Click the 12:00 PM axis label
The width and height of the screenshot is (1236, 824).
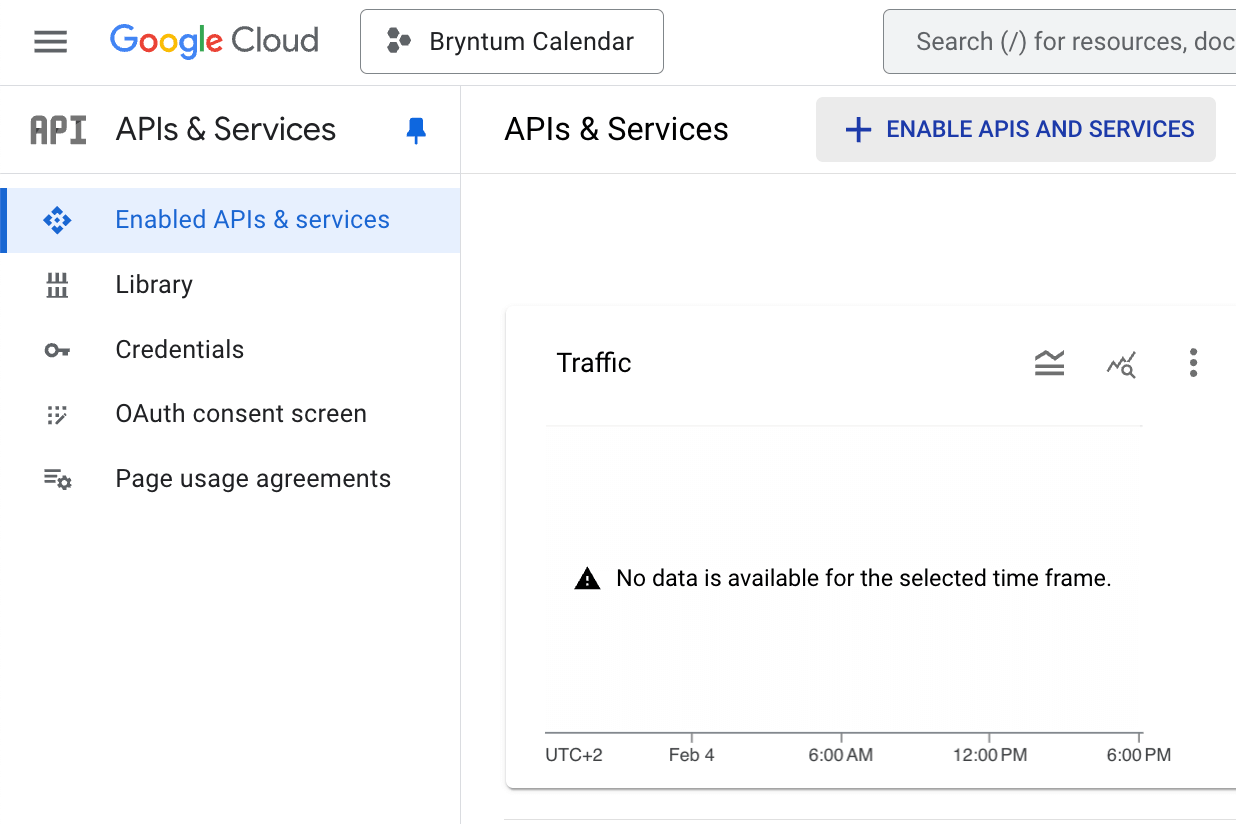click(x=989, y=755)
